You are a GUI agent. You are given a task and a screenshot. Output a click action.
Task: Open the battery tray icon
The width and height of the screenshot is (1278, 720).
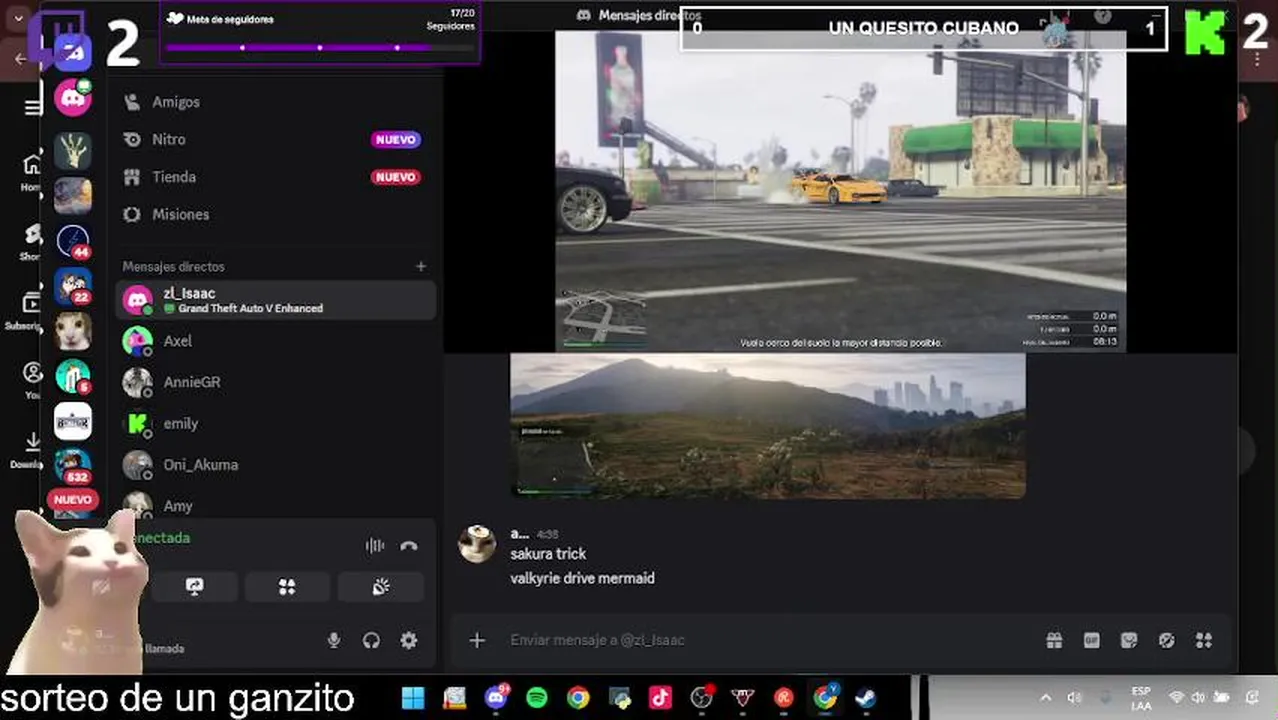coord(1221,697)
